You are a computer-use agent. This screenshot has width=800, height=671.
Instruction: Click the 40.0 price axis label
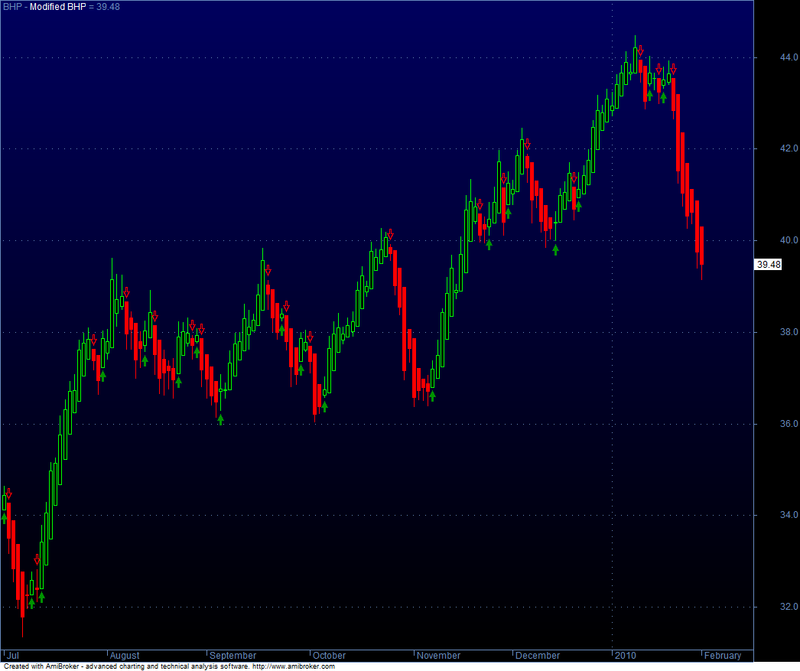[x=789, y=240]
